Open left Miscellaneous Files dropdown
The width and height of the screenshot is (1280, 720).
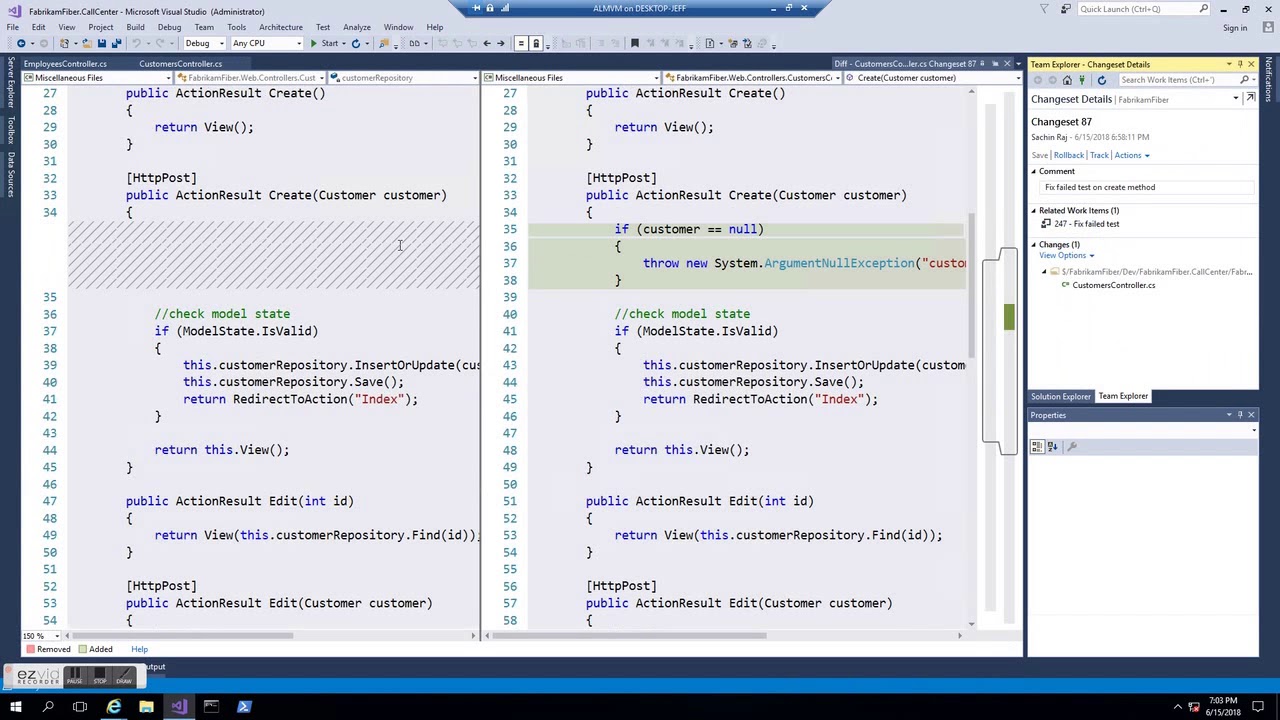(x=95, y=78)
